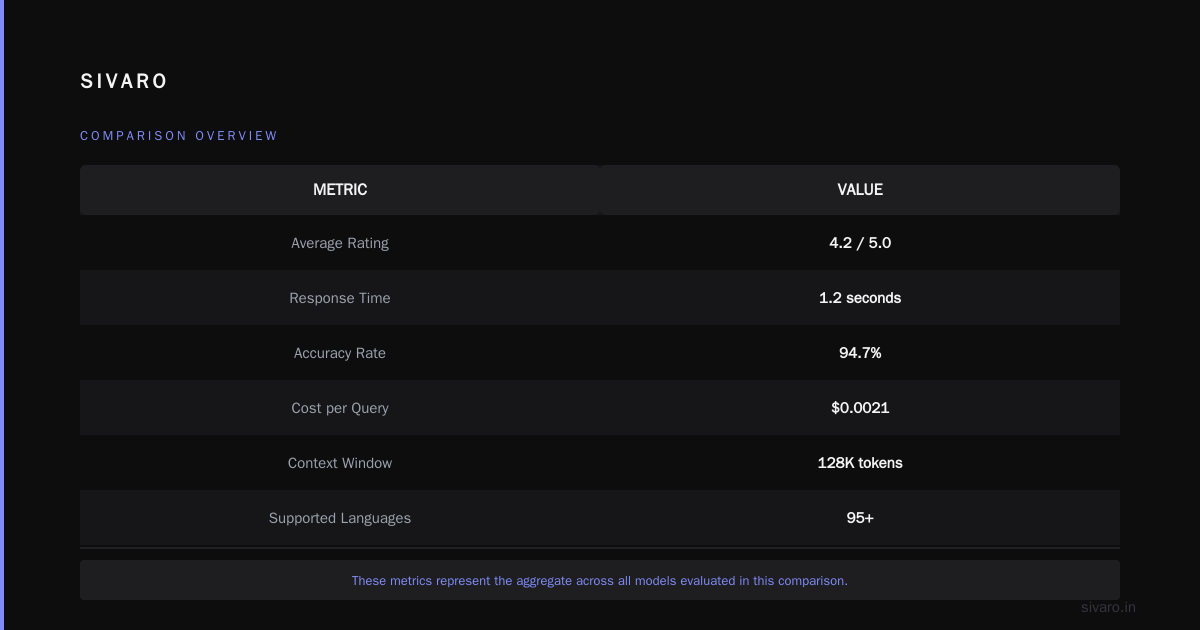Select the Supported Languages cell
The height and width of the screenshot is (630, 1200).
click(340, 518)
